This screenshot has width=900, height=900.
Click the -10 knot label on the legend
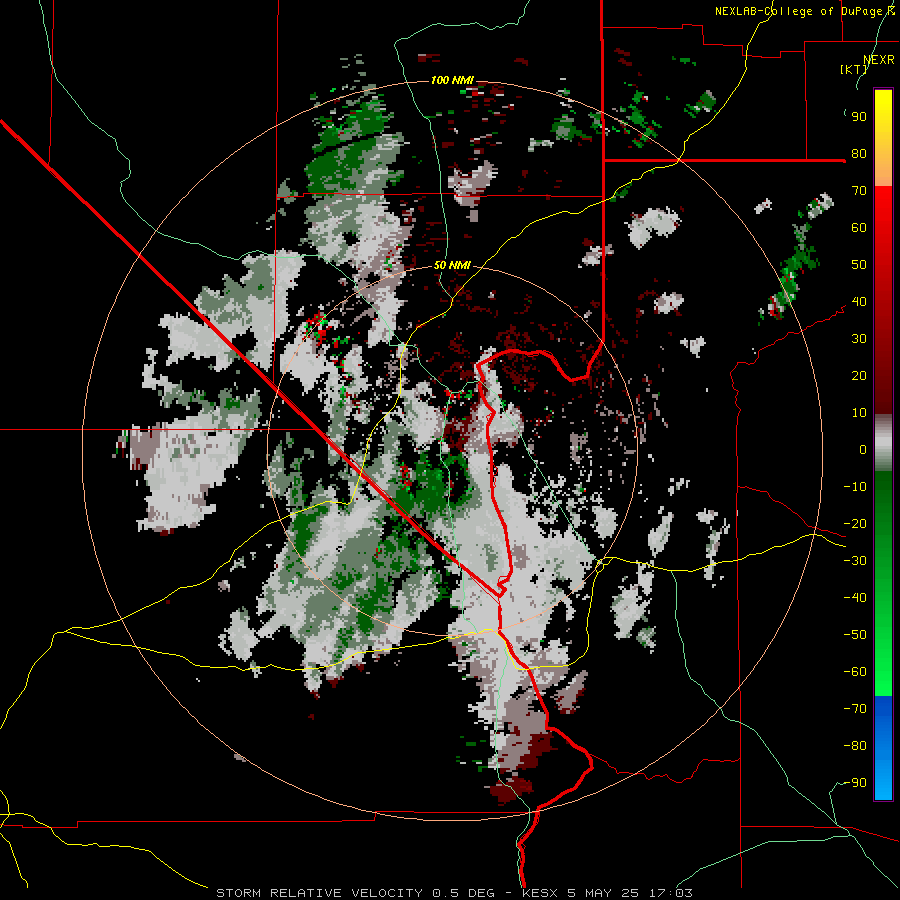(x=855, y=487)
